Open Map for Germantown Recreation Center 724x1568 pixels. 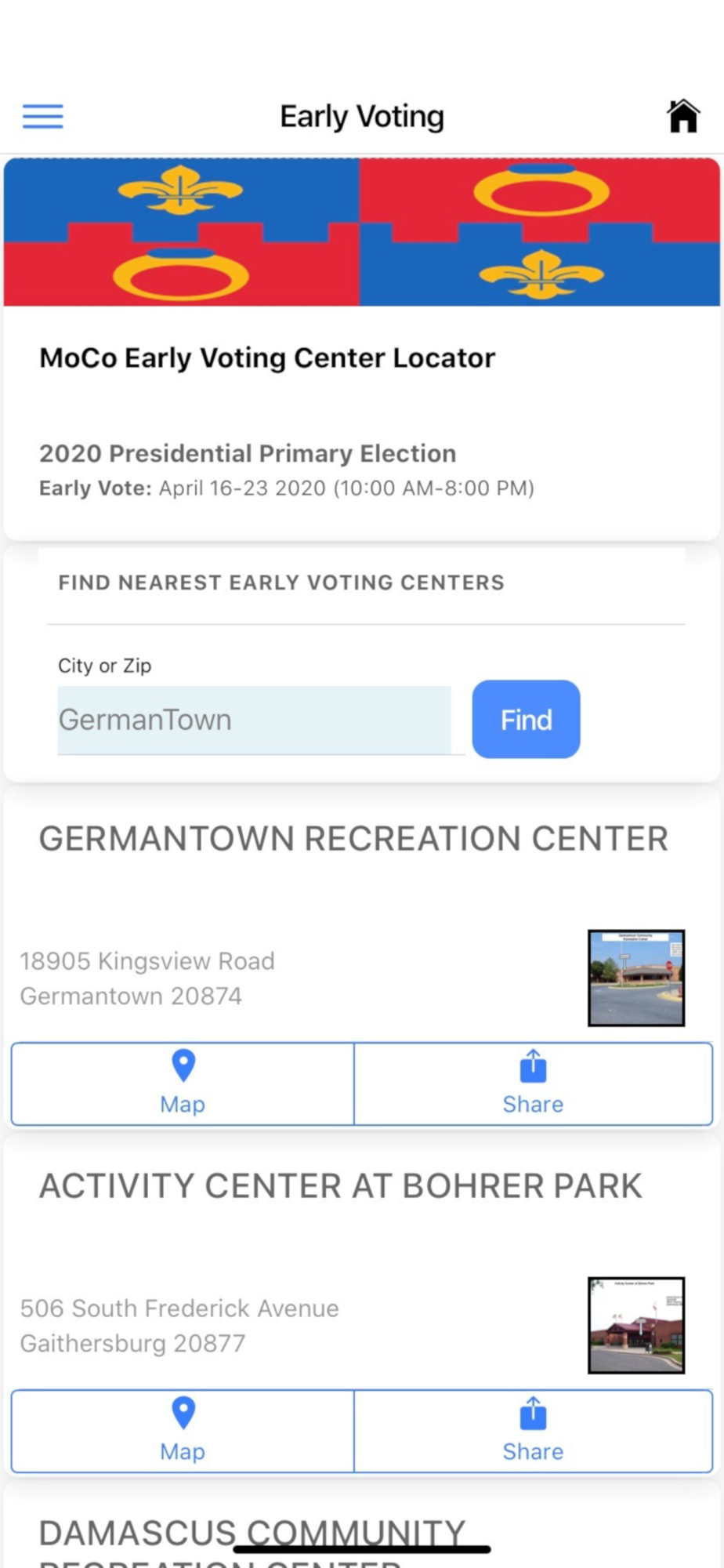point(183,1083)
